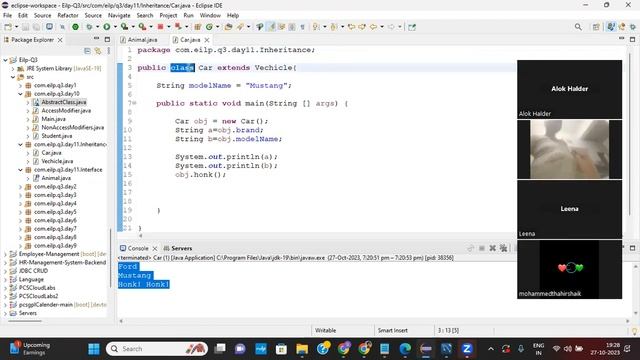Click Remove Launch X icon in console
The height and width of the screenshot is (360, 640).
(493, 248)
